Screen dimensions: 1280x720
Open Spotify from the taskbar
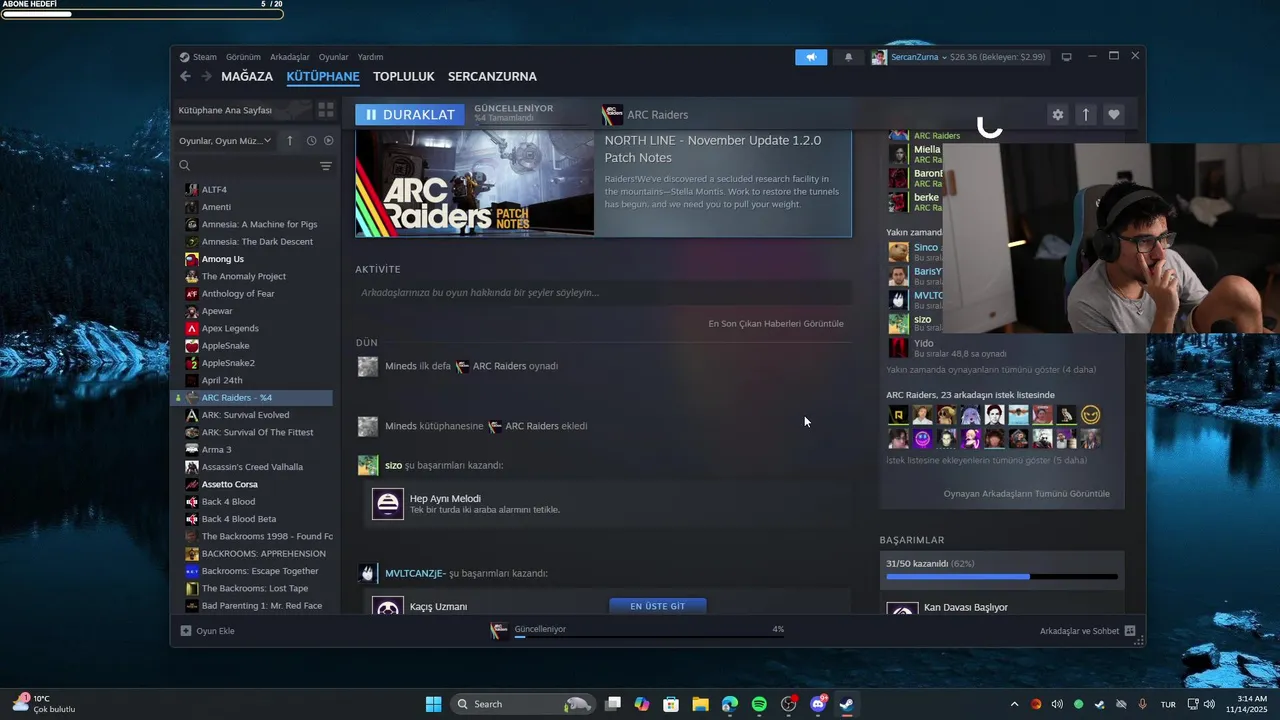point(759,704)
